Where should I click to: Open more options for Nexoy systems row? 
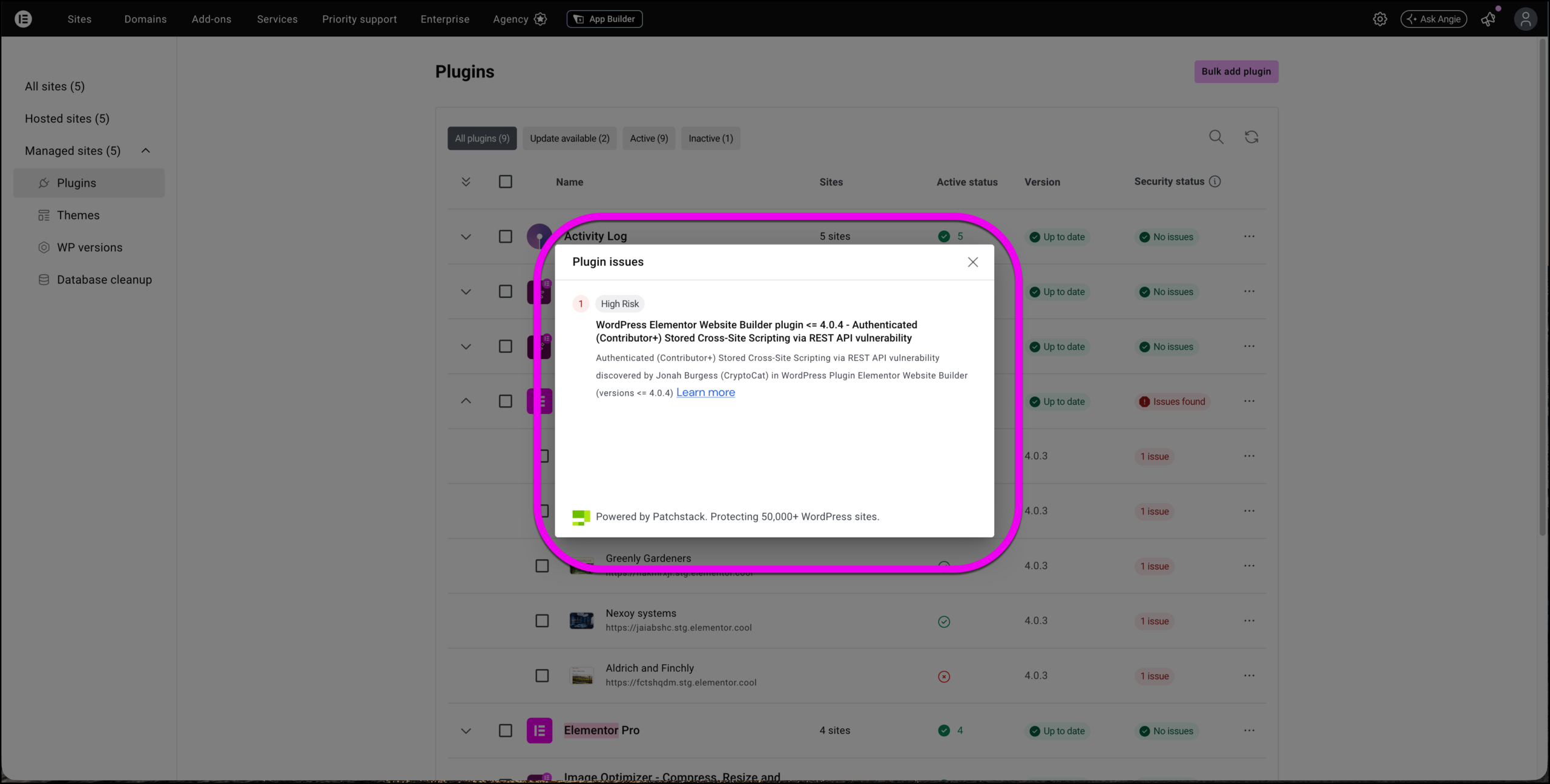1249,621
